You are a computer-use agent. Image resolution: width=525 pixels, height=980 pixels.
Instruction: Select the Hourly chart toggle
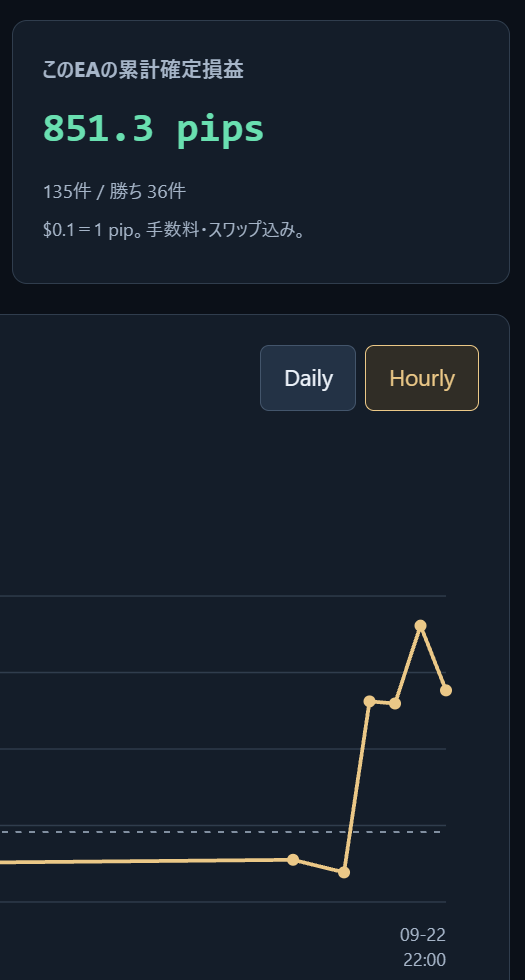pyautogui.click(x=422, y=378)
